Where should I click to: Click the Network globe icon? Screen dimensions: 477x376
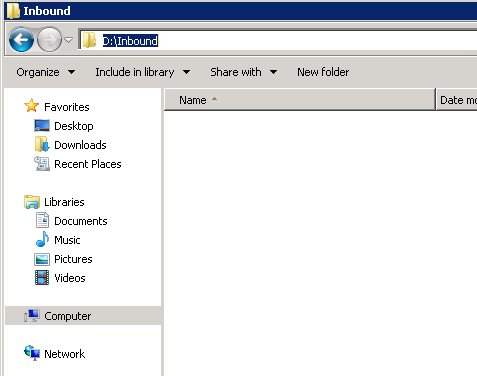(32, 353)
